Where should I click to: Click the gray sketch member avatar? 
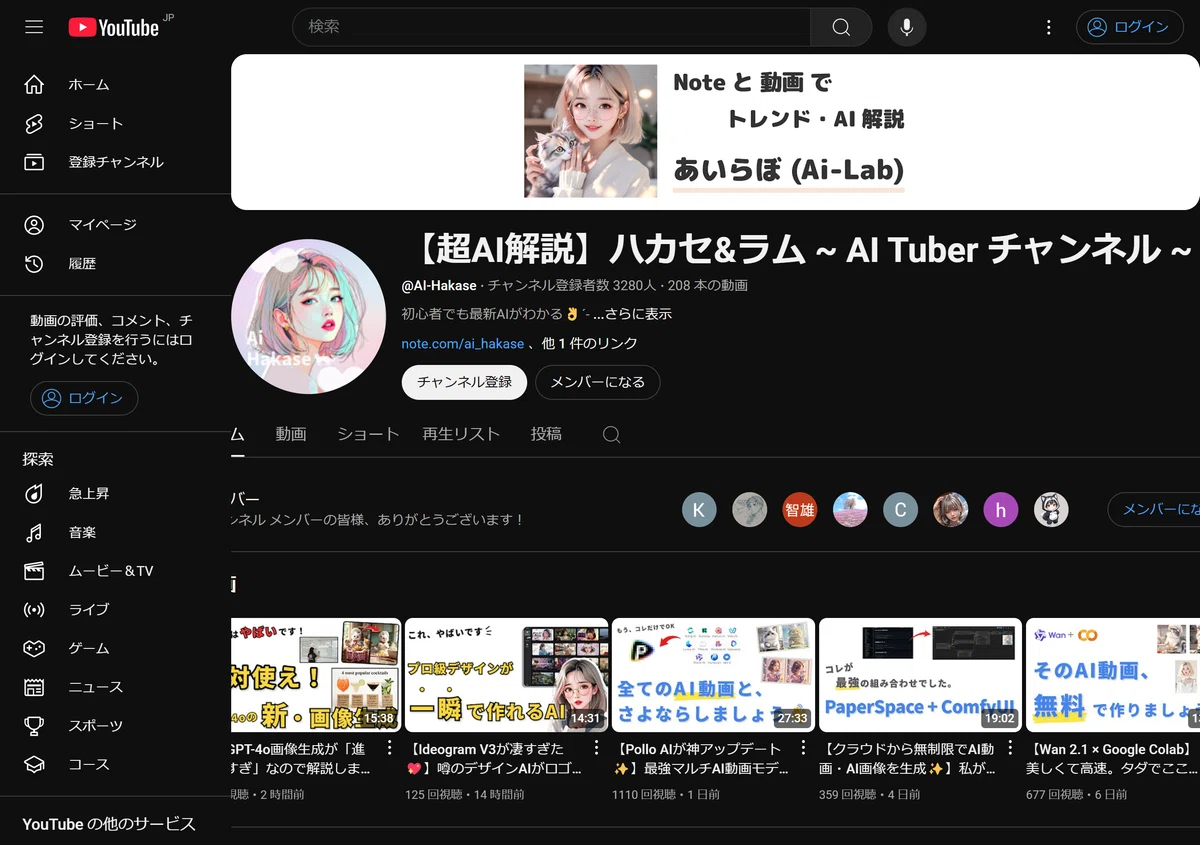click(x=749, y=510)
